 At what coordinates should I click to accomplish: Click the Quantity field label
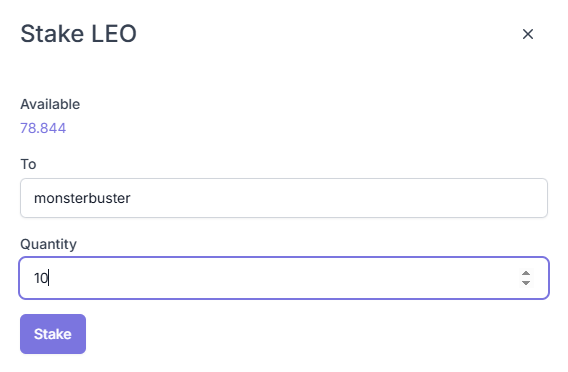[x=49, y=244]
